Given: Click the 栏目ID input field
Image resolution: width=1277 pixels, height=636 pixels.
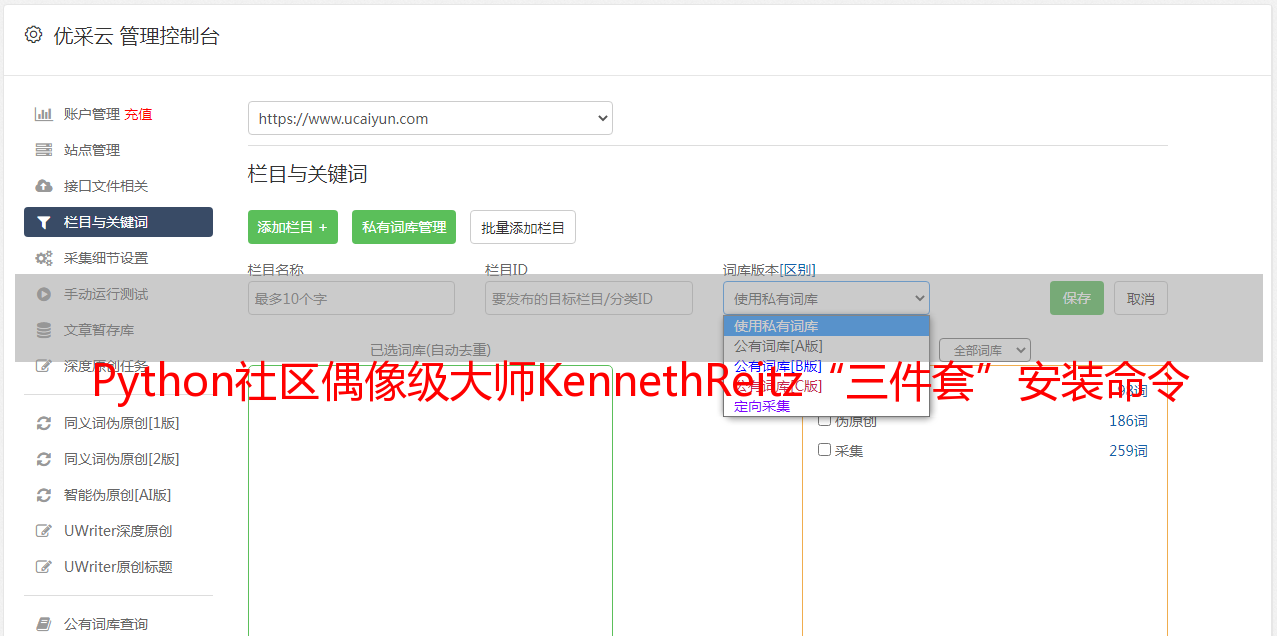Looking at the screenshot, I should point(589,298).
